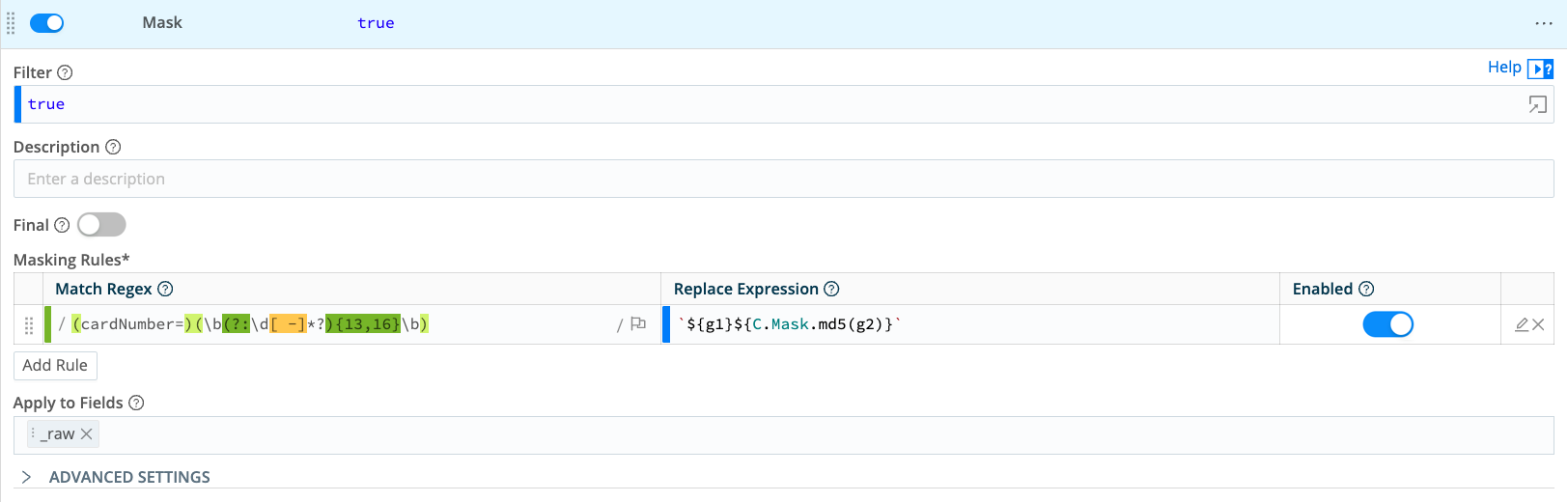This screenshot has height=502, width=1568.
Task: Focus the Description input field
Action: (x=783, y=179)
